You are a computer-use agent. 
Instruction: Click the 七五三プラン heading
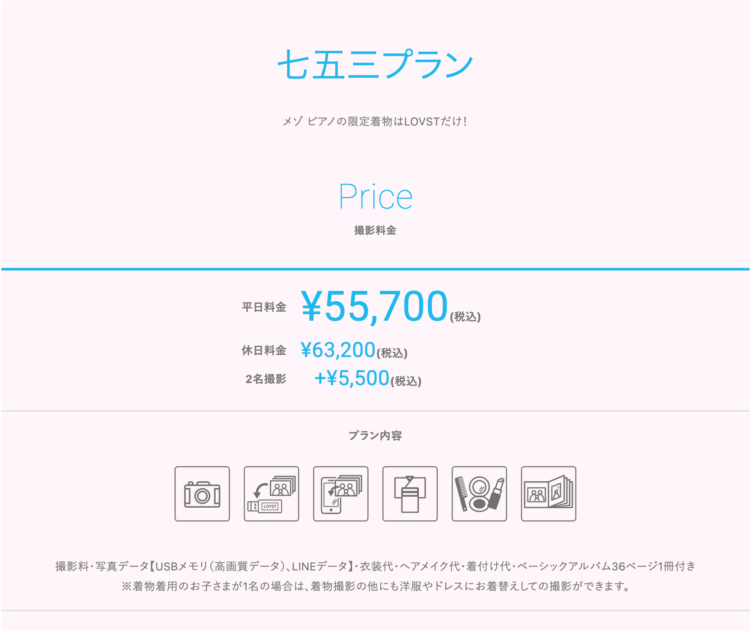375,65
